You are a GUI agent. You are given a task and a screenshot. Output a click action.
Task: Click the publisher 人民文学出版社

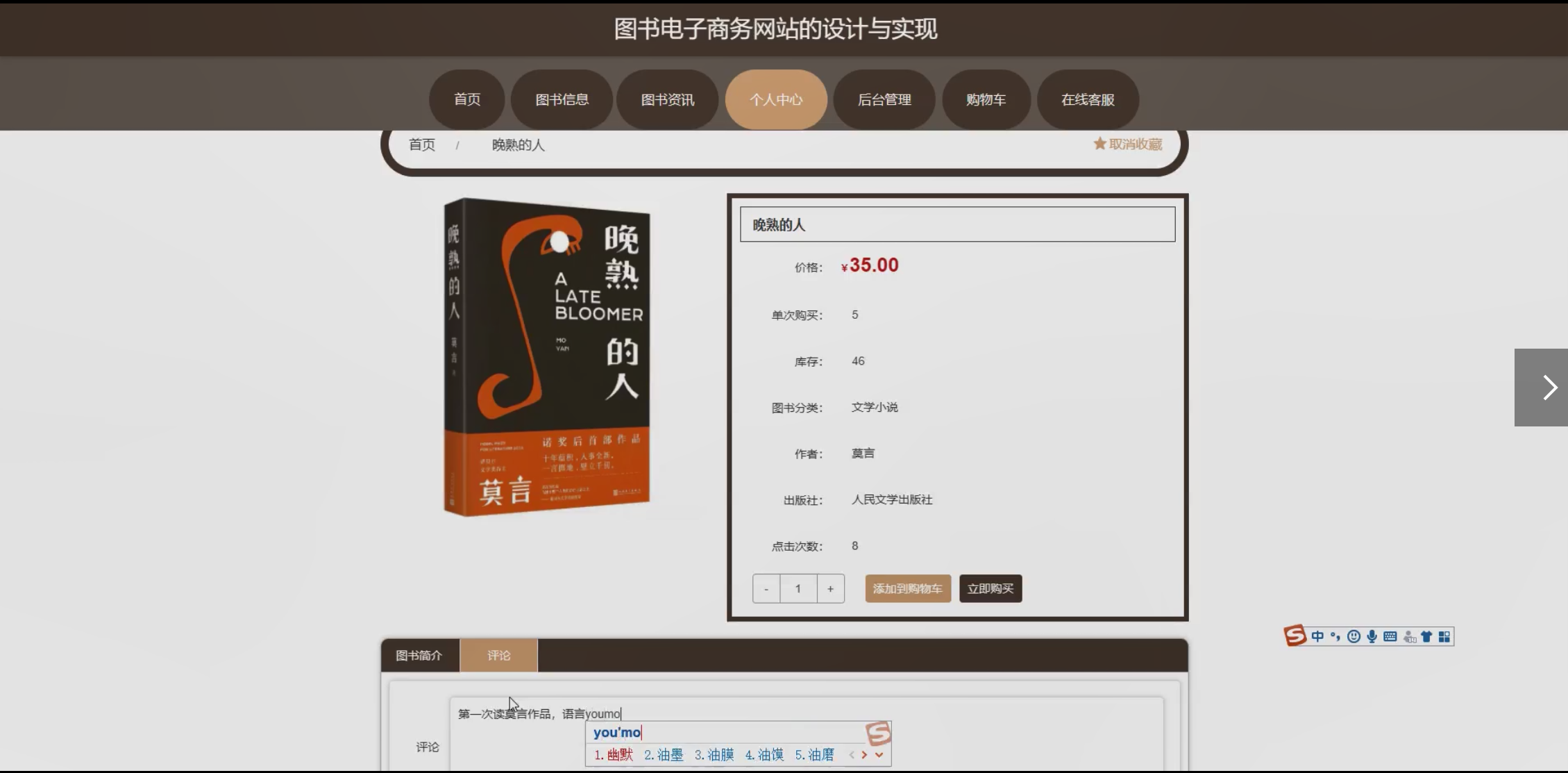pyautogui.click(x=892, y=500)
